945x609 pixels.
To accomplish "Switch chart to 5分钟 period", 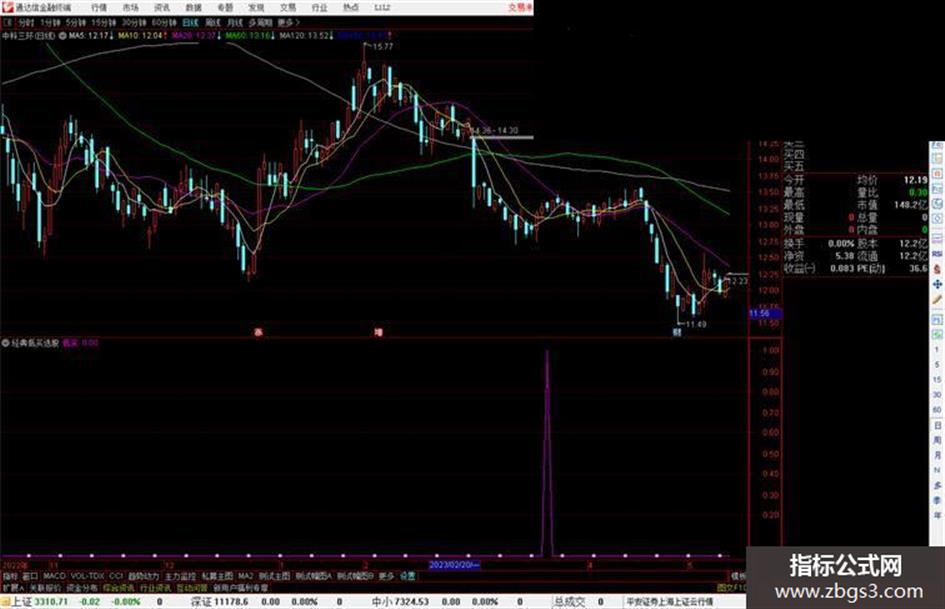I will pyautogui.click(x=75, y=23).
